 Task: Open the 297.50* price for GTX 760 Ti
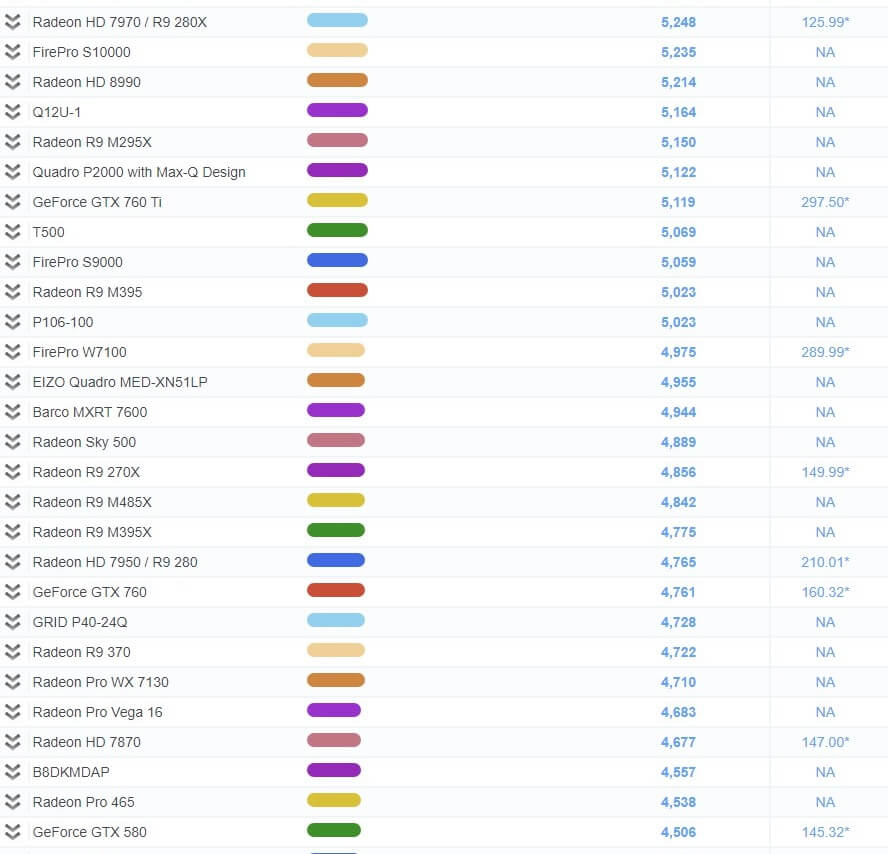pos(825,203)
